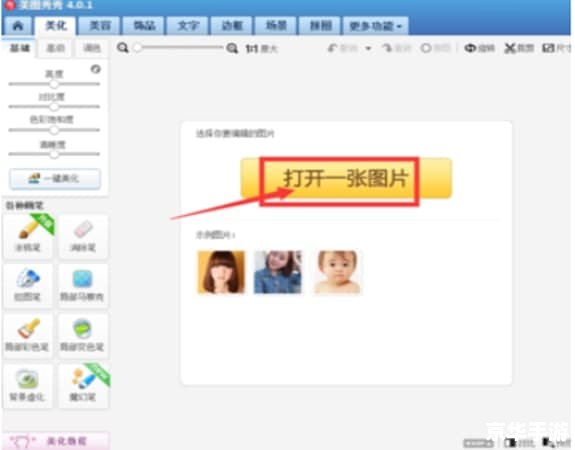575x450 pixels.
Task: Switch to the 美化 beautify tab
Action: (x=56, y=26)
